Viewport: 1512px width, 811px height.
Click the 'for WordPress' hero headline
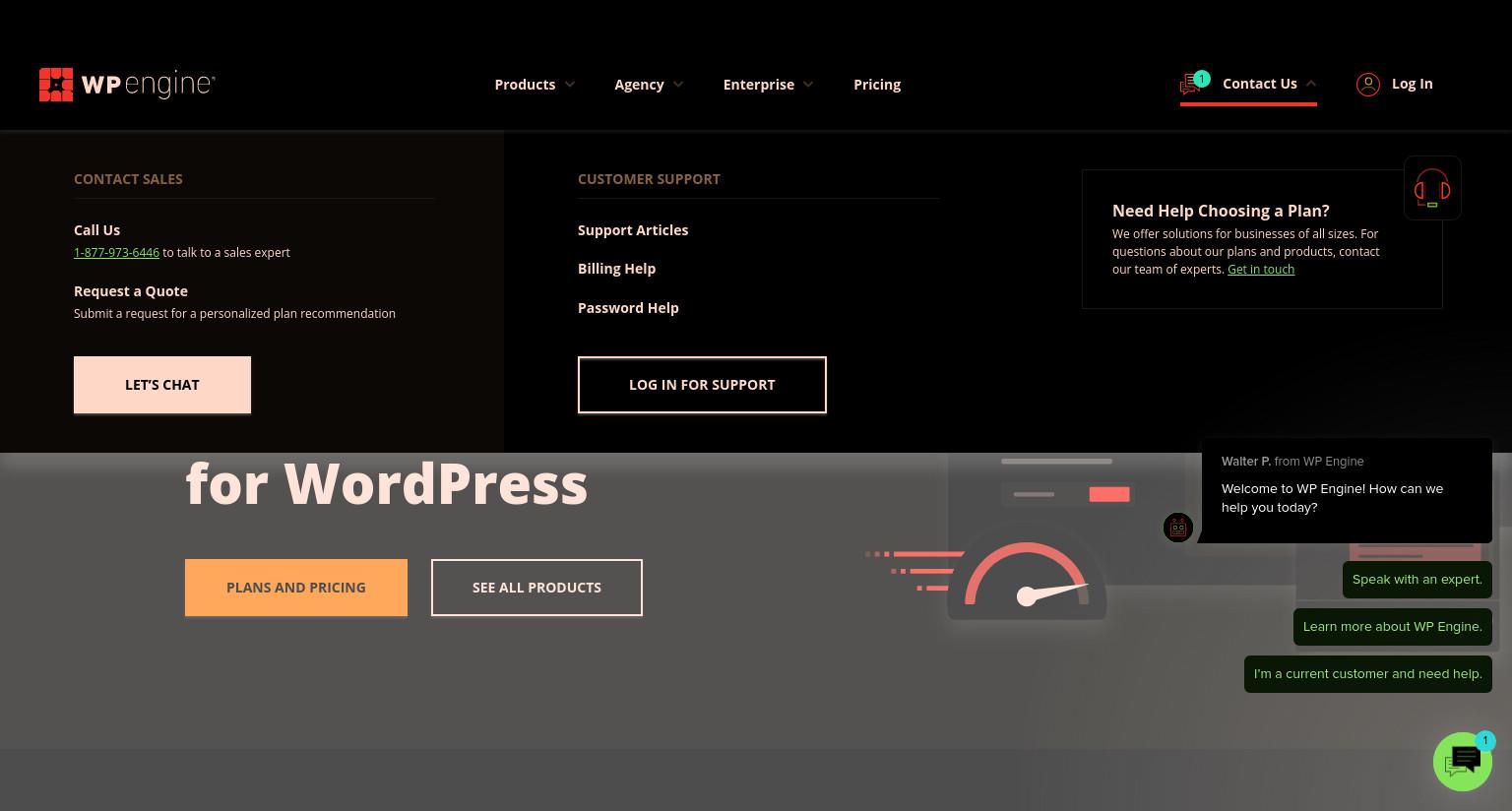coord(386,483)
